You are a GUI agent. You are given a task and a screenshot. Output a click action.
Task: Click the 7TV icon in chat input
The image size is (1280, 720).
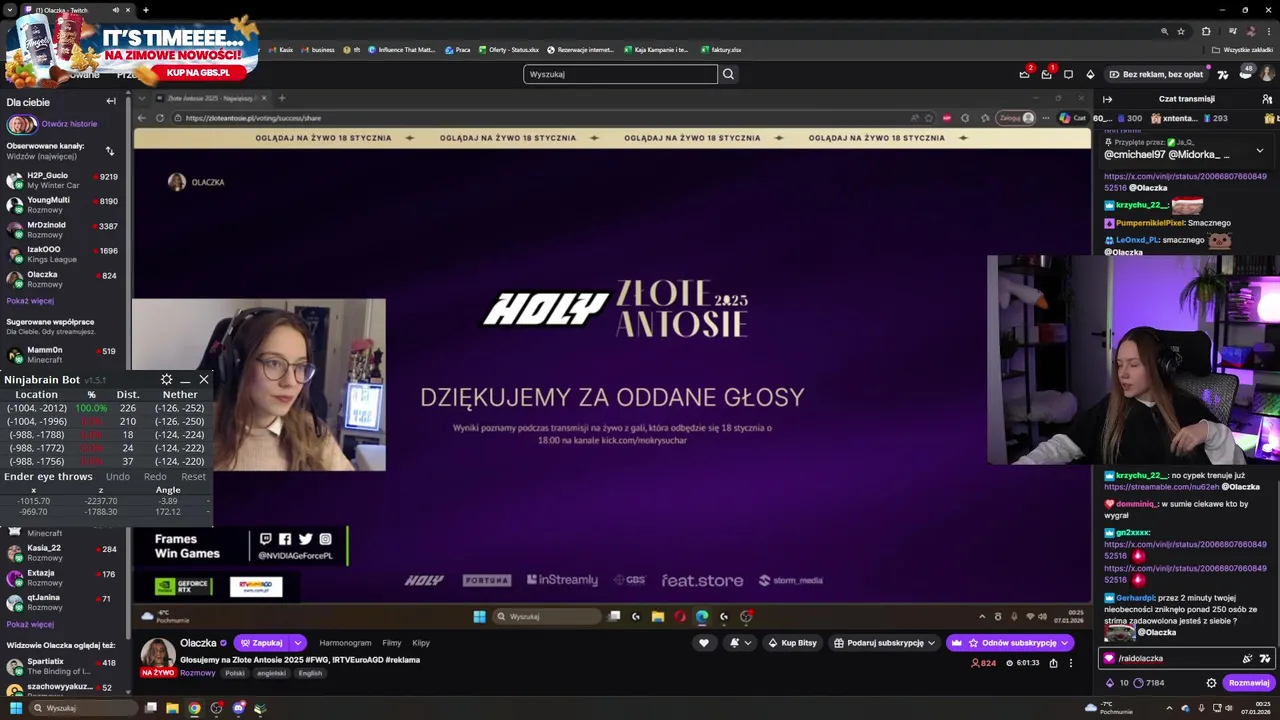click(1265, 658)
